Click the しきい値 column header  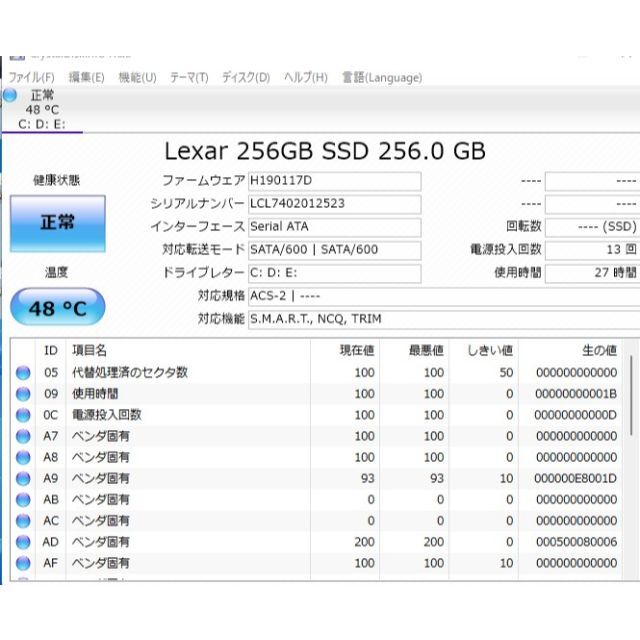pyautogui.click(x=484, y=350)
